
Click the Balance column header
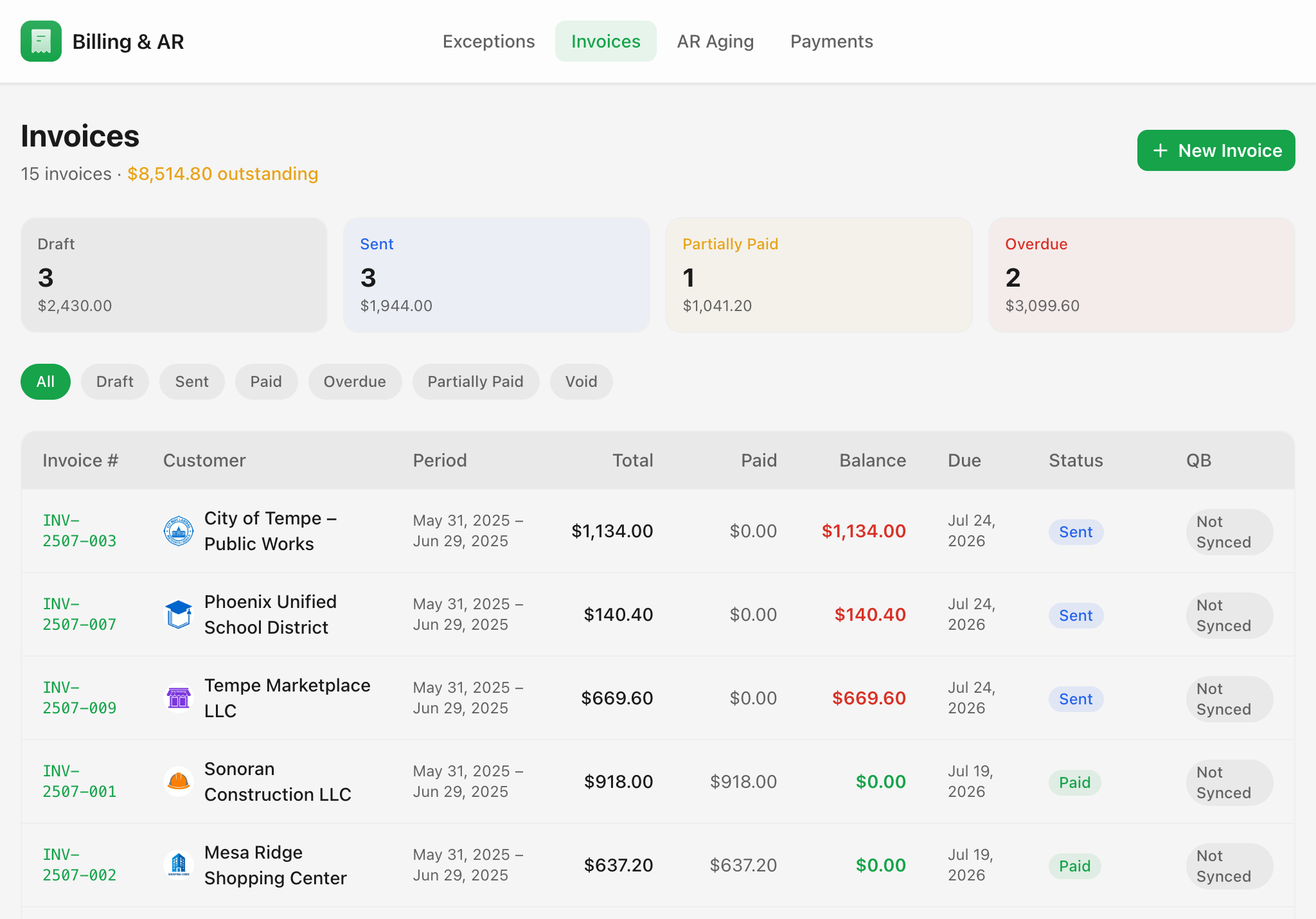click(873, 460)
